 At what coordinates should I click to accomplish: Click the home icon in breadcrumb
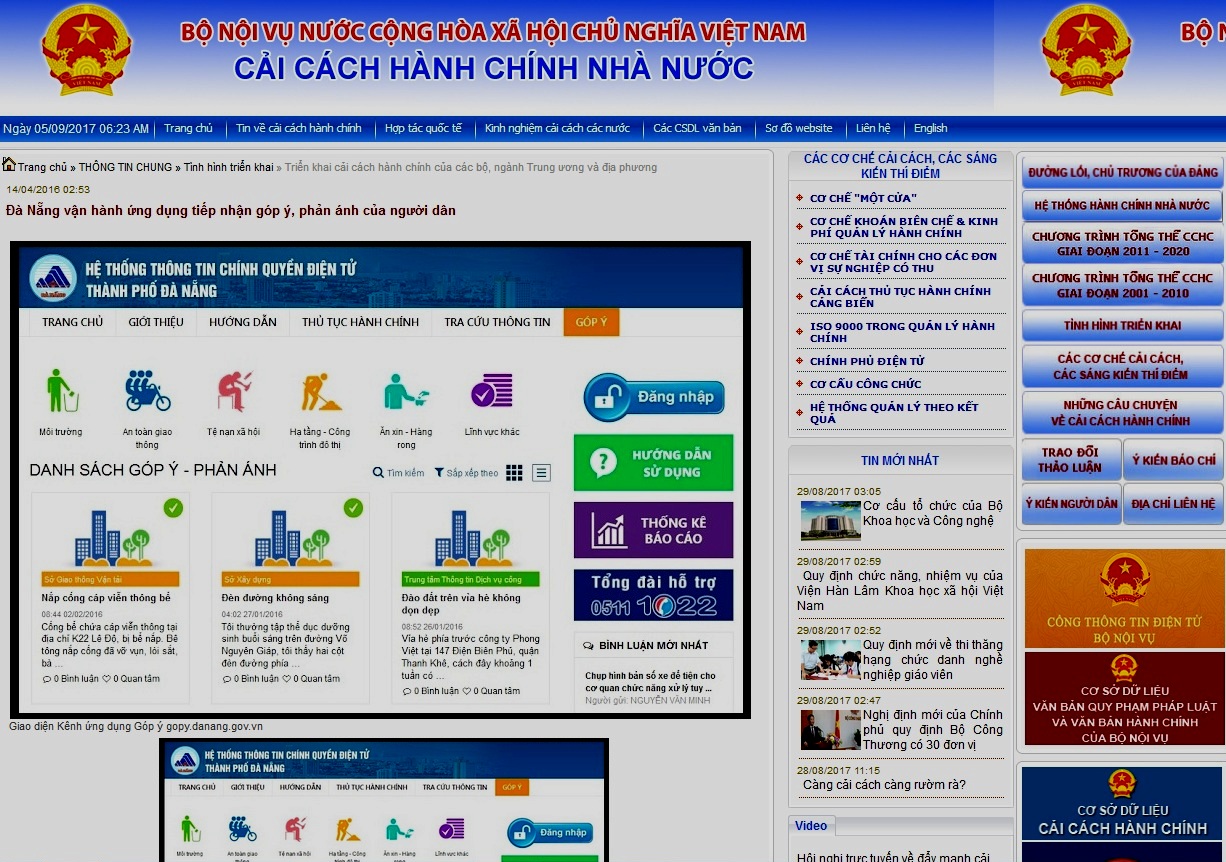pyautogui.click(x=9, y=165)
